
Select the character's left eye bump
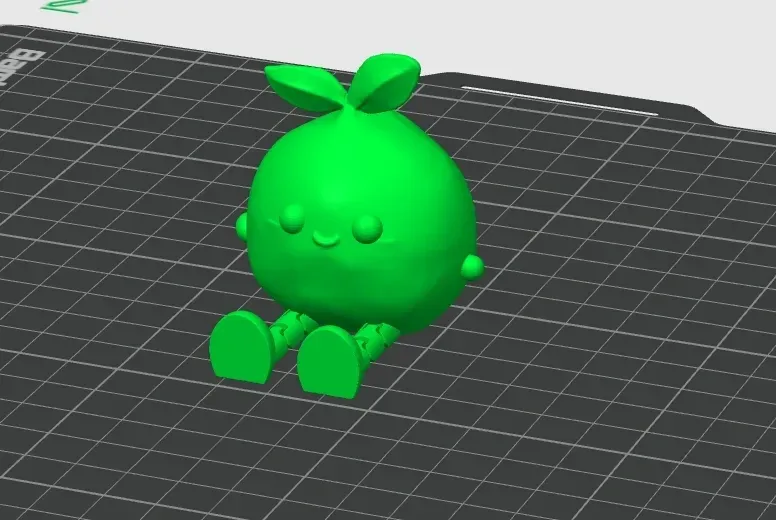point(292,218)
